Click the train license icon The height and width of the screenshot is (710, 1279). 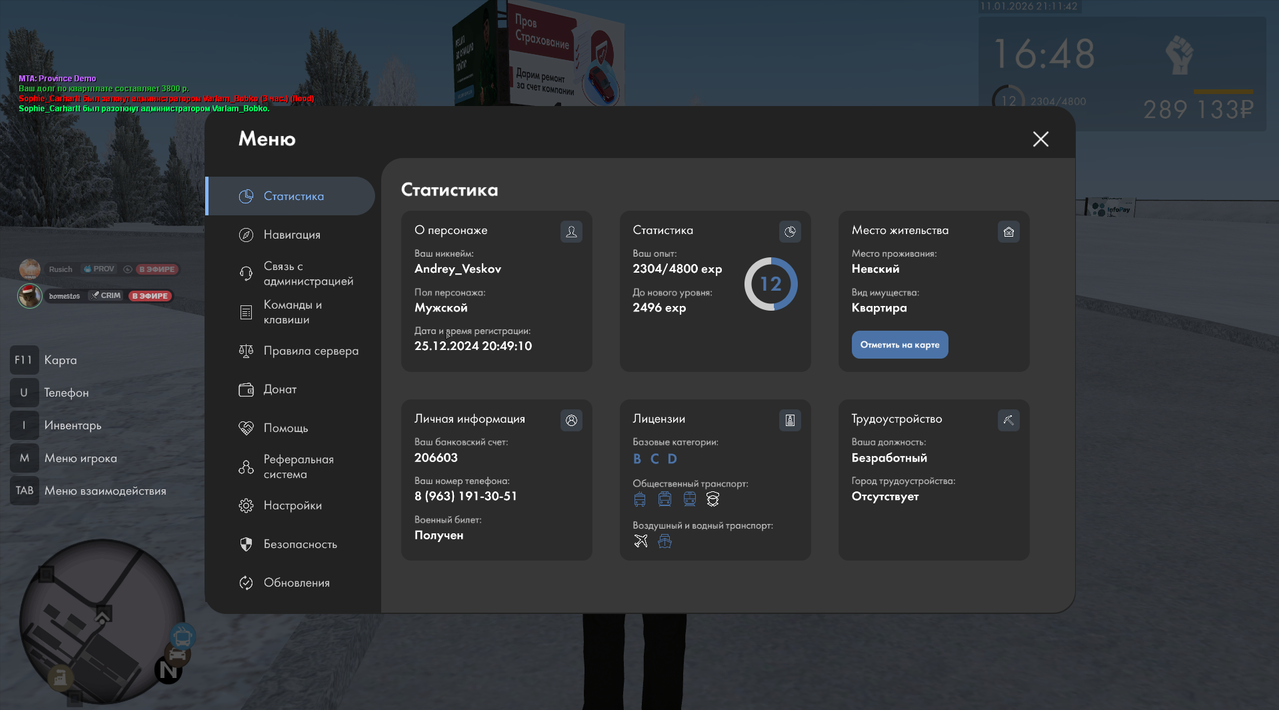(x=689, y=499)
